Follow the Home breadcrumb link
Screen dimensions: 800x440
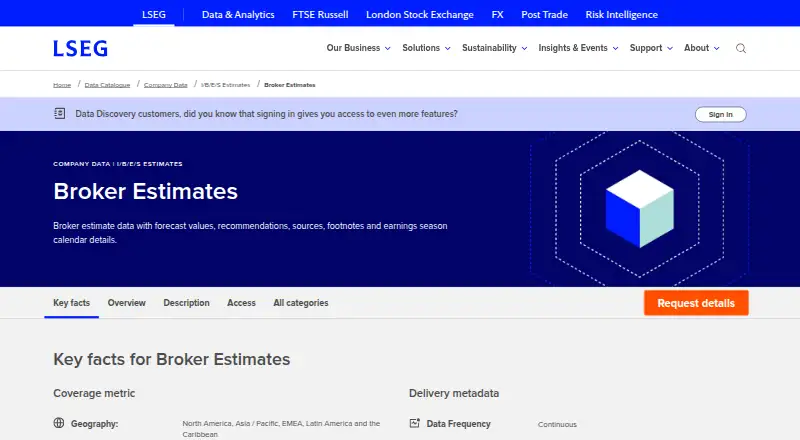[x=62, y=85]
